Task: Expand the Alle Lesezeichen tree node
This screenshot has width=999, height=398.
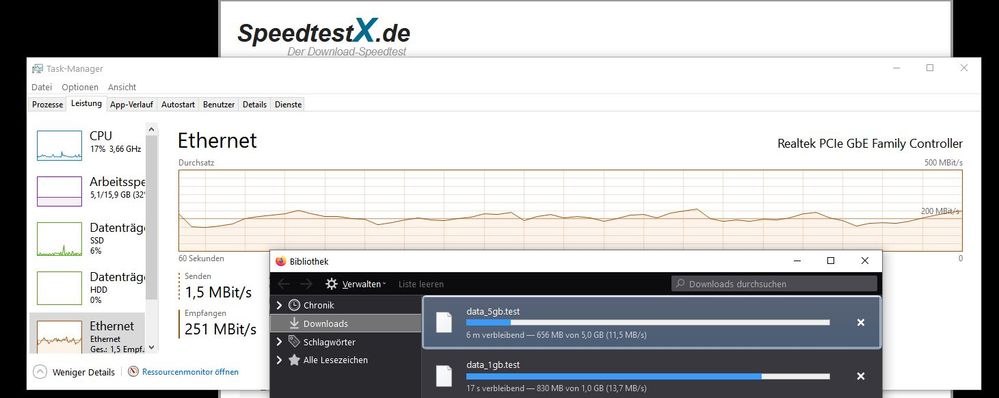Action: (x=279, y=360)
